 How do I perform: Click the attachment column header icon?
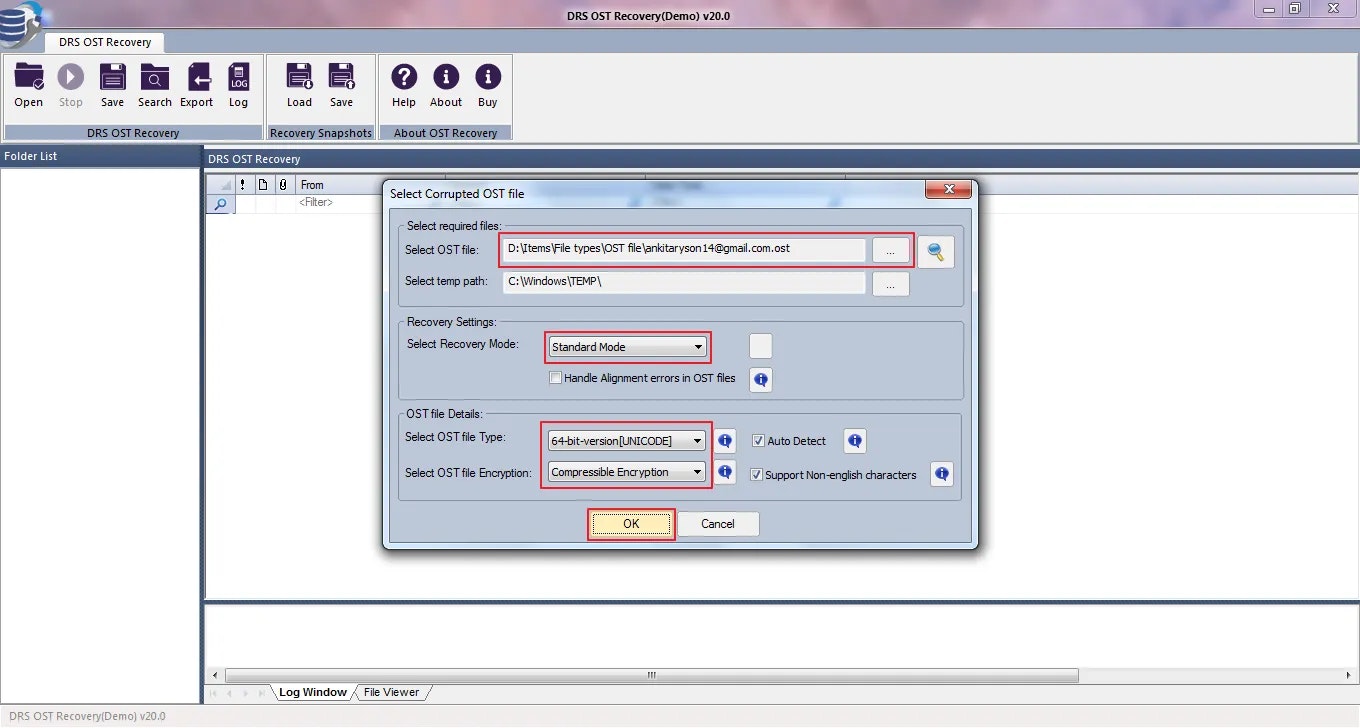coord(283,185)
